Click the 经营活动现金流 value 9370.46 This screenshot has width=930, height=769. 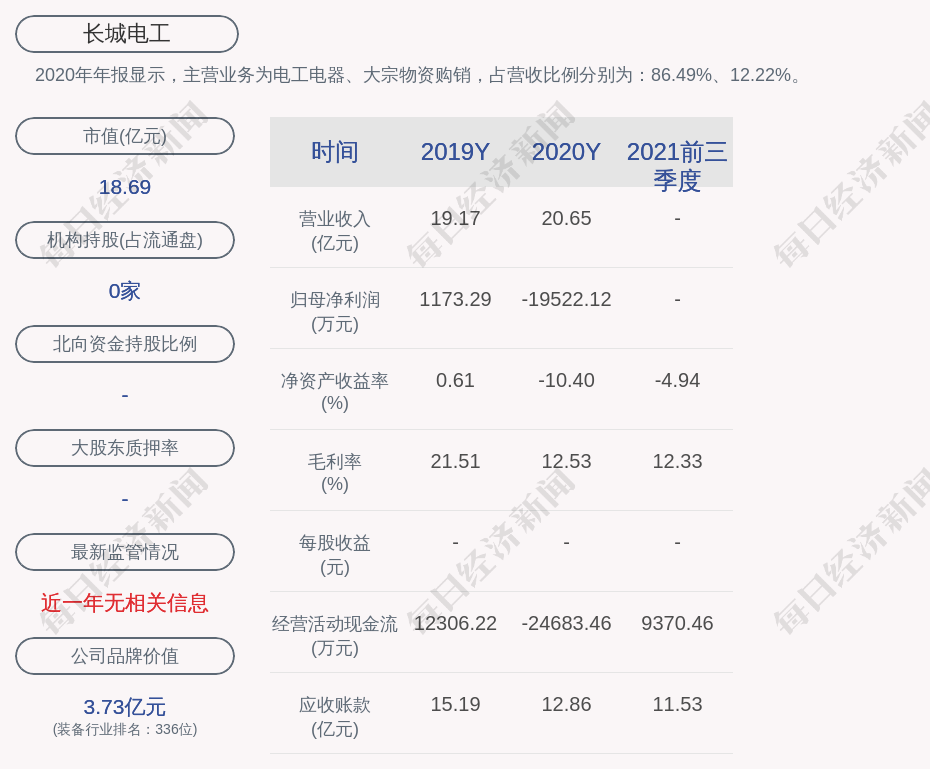(677, 623)
